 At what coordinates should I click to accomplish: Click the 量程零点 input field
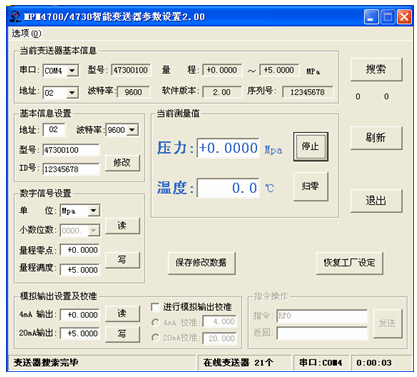80,250
